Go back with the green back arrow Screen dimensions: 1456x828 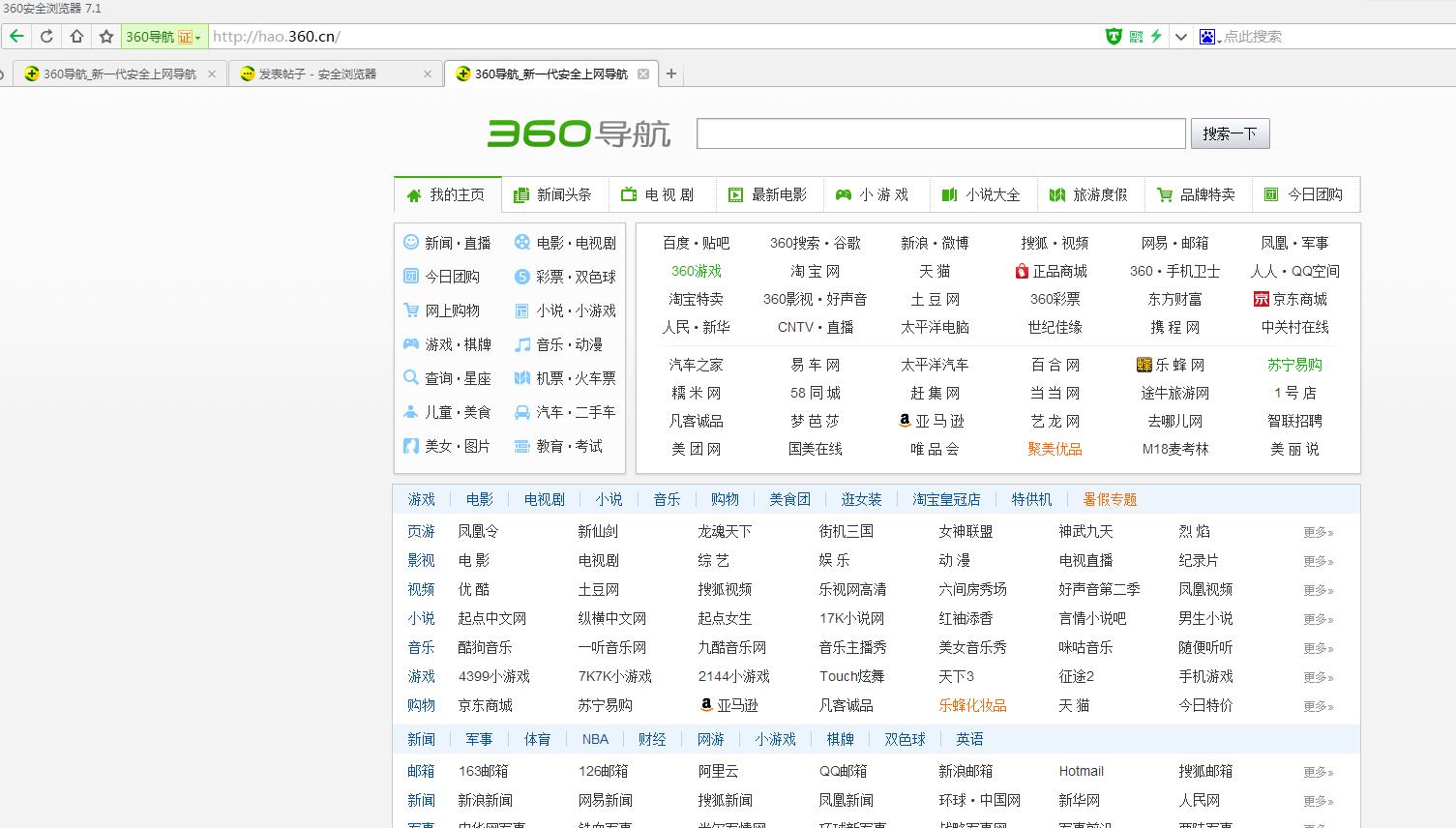coord(16,37)
